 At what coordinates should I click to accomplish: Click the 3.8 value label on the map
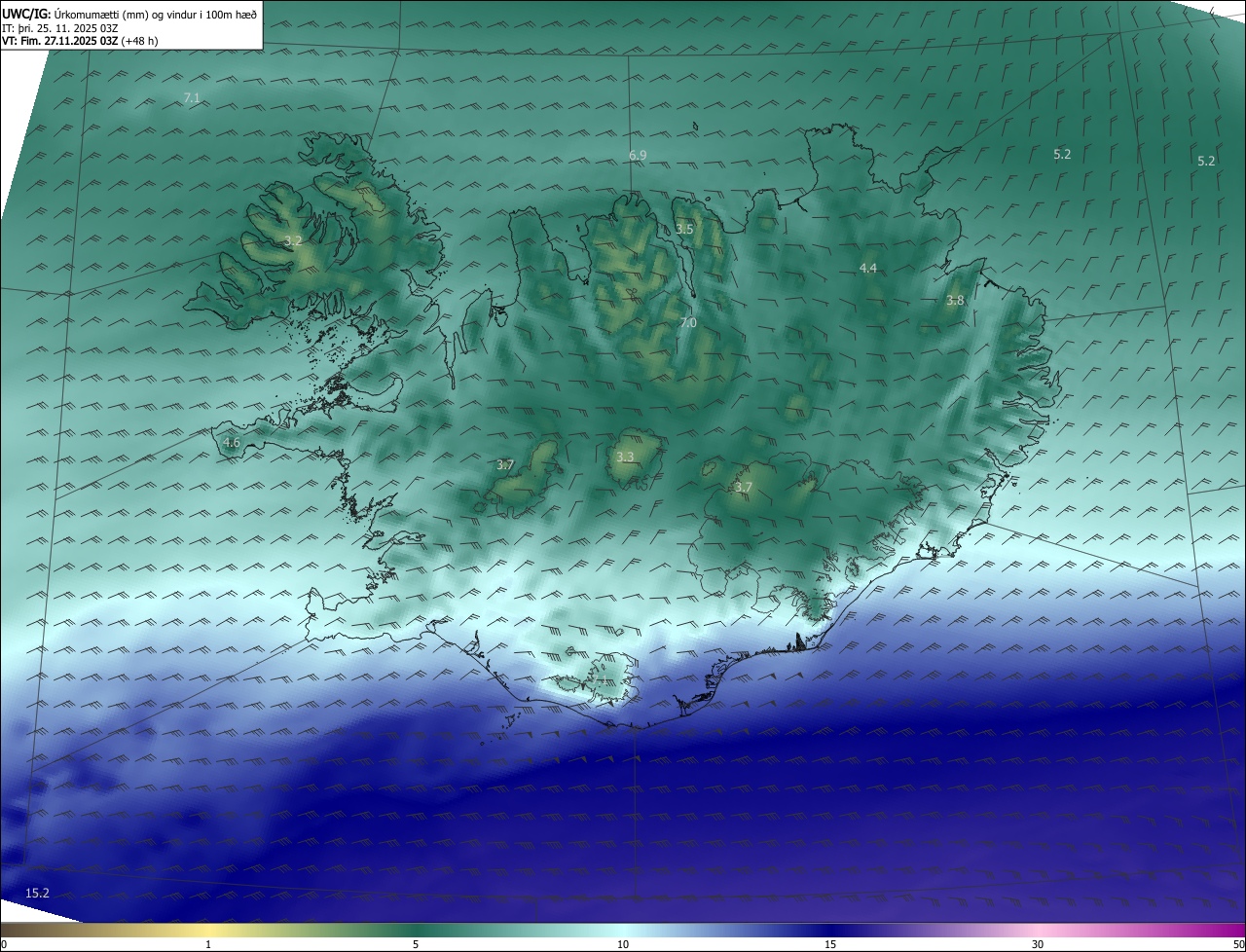(955, 302)
